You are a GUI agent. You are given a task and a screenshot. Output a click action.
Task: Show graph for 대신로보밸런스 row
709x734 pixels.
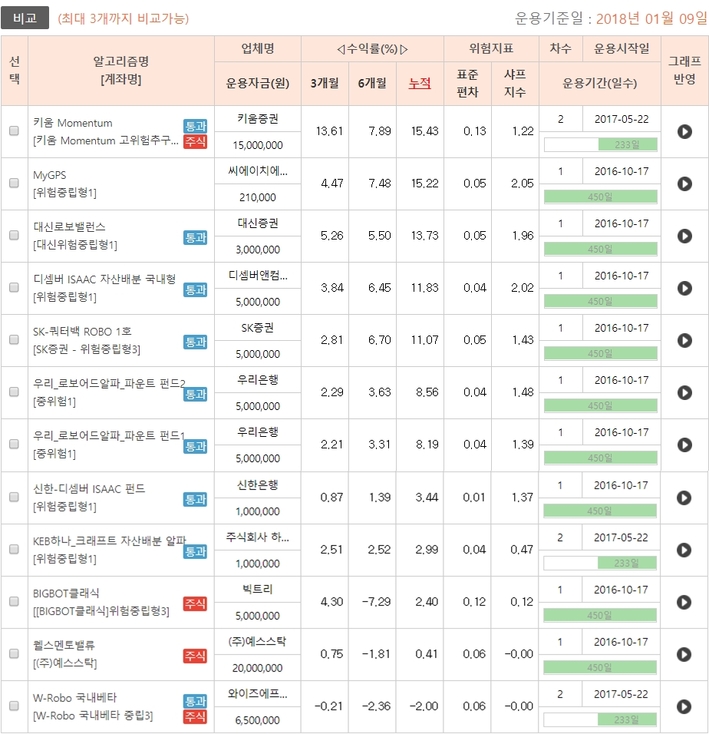point(685,236)
